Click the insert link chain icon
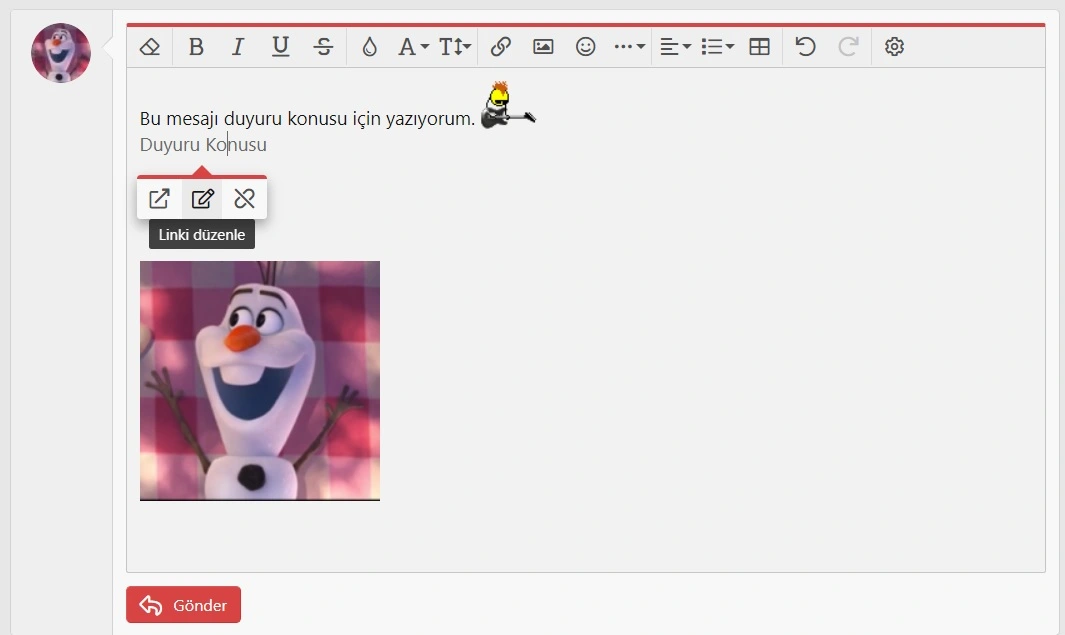Viewport: 1065px width, 635px height. [501, 47]
